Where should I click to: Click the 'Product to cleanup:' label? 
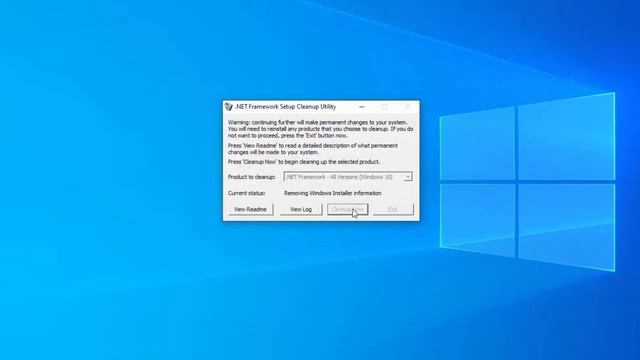click(x=251, y=177)
